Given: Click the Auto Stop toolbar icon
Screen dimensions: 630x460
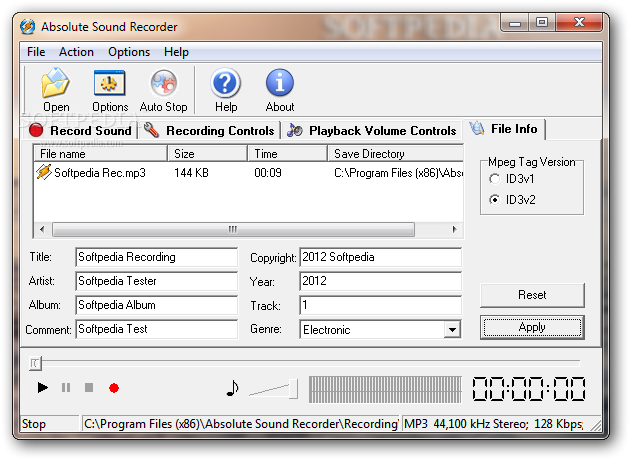Looking at the screenshot, I should tap(164, 83).
